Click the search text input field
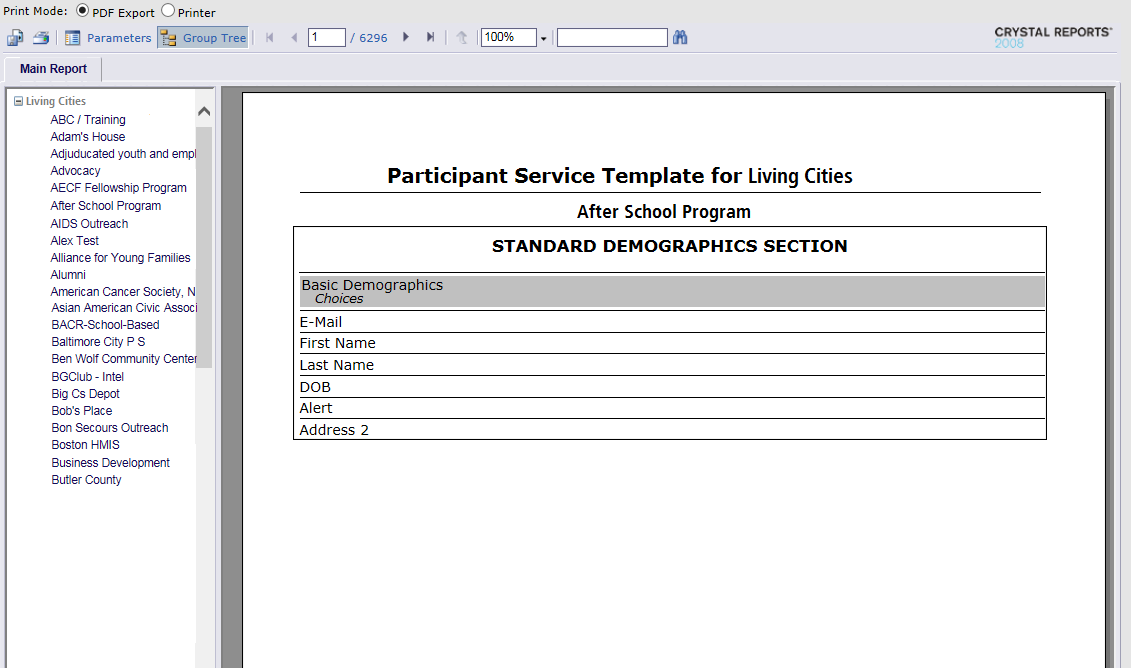Viewport: 1131px width, 668px height. (x=612, y=38)
